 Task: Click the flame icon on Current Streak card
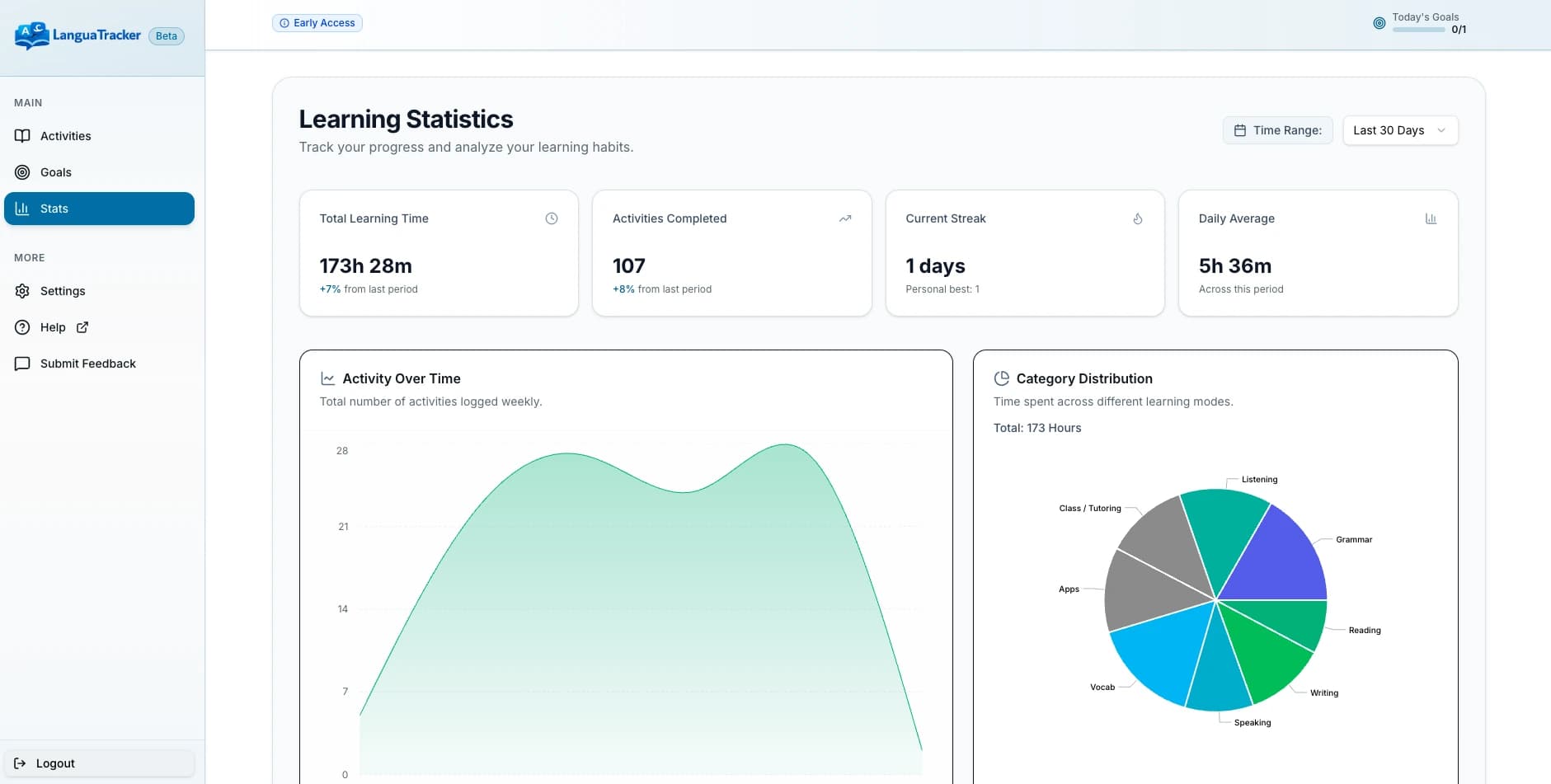click(x=1137, y=218)
